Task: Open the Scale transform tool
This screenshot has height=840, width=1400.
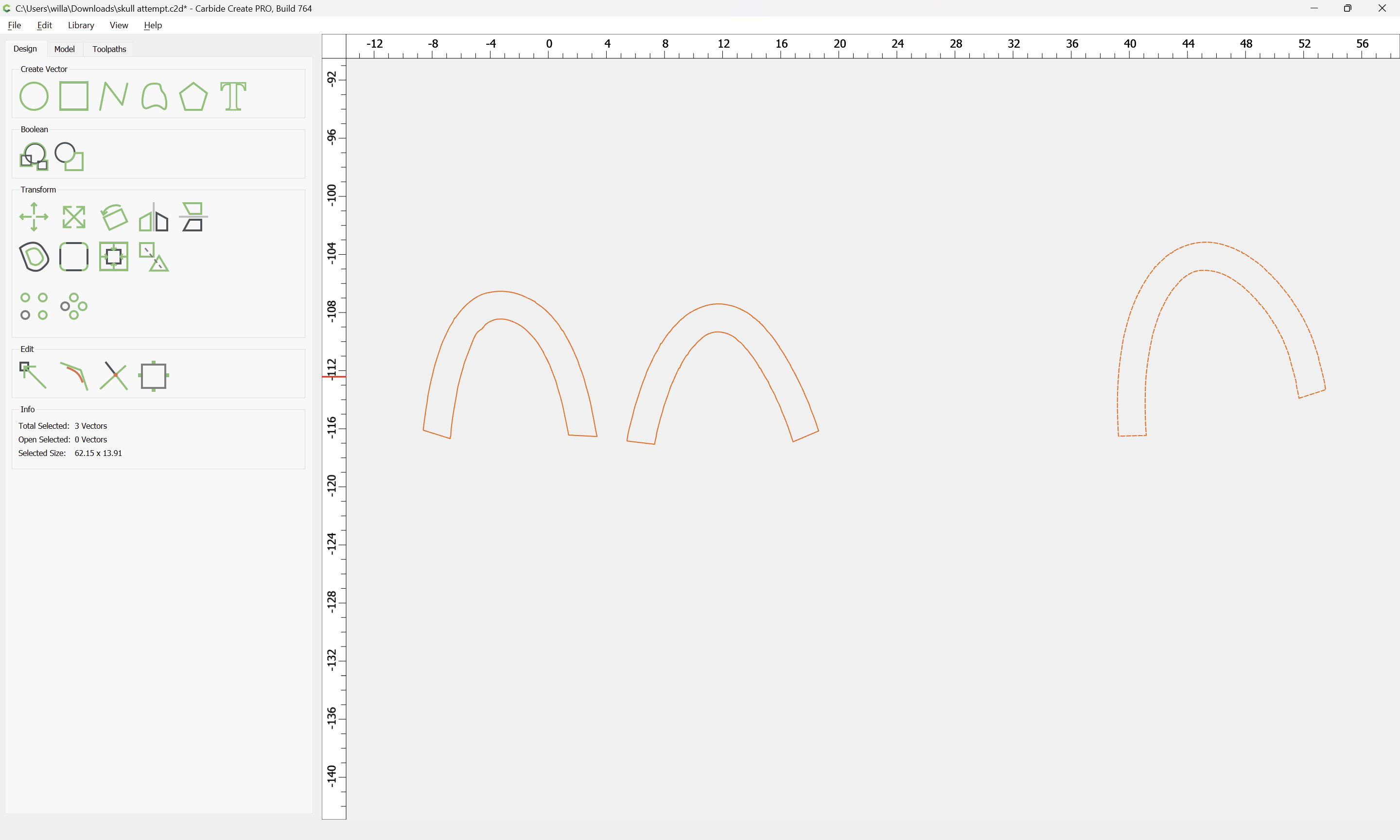Action: tap(73, 217)
